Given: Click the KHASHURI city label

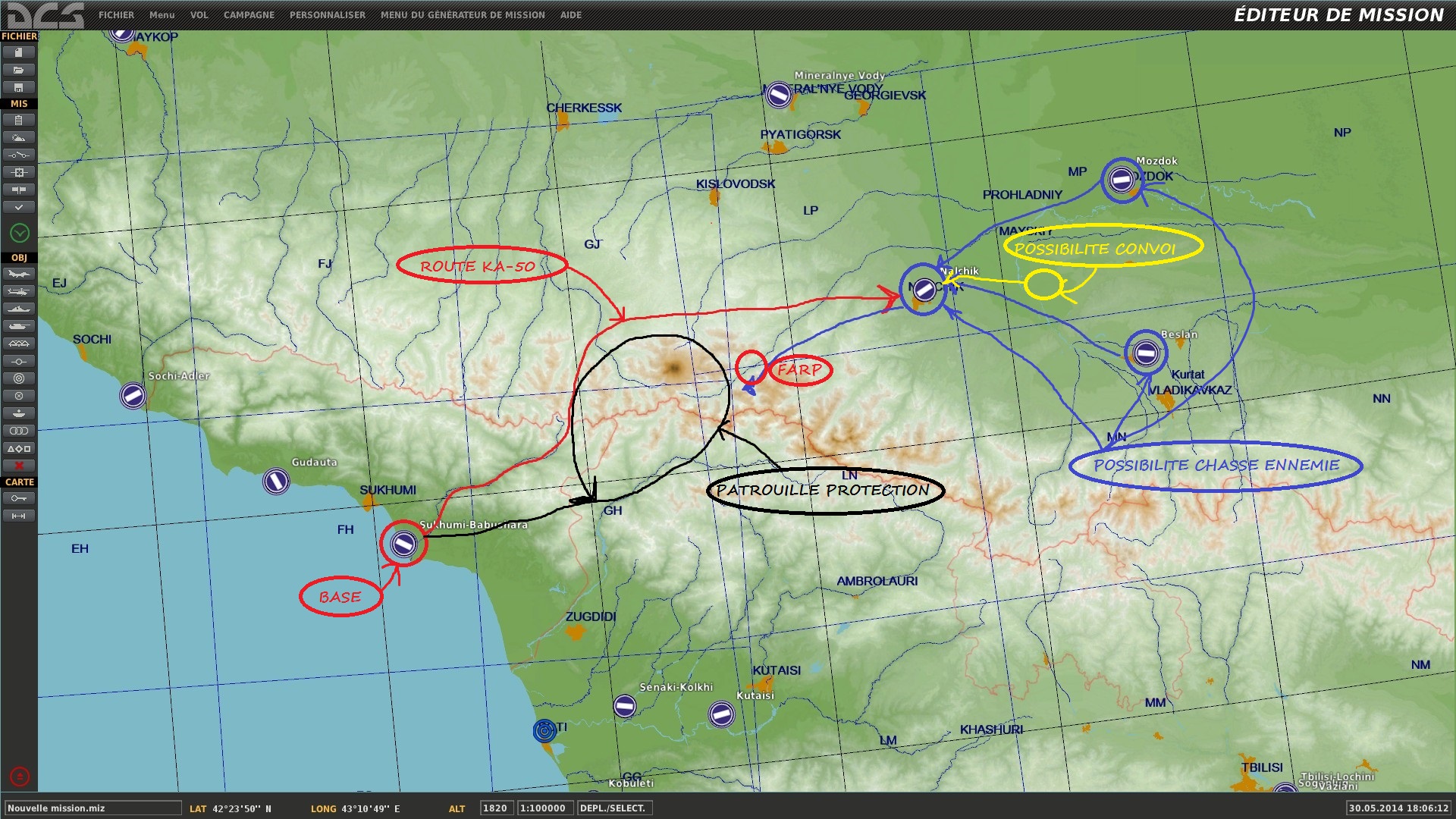Looking at the screenshot, I should [991, 730].
